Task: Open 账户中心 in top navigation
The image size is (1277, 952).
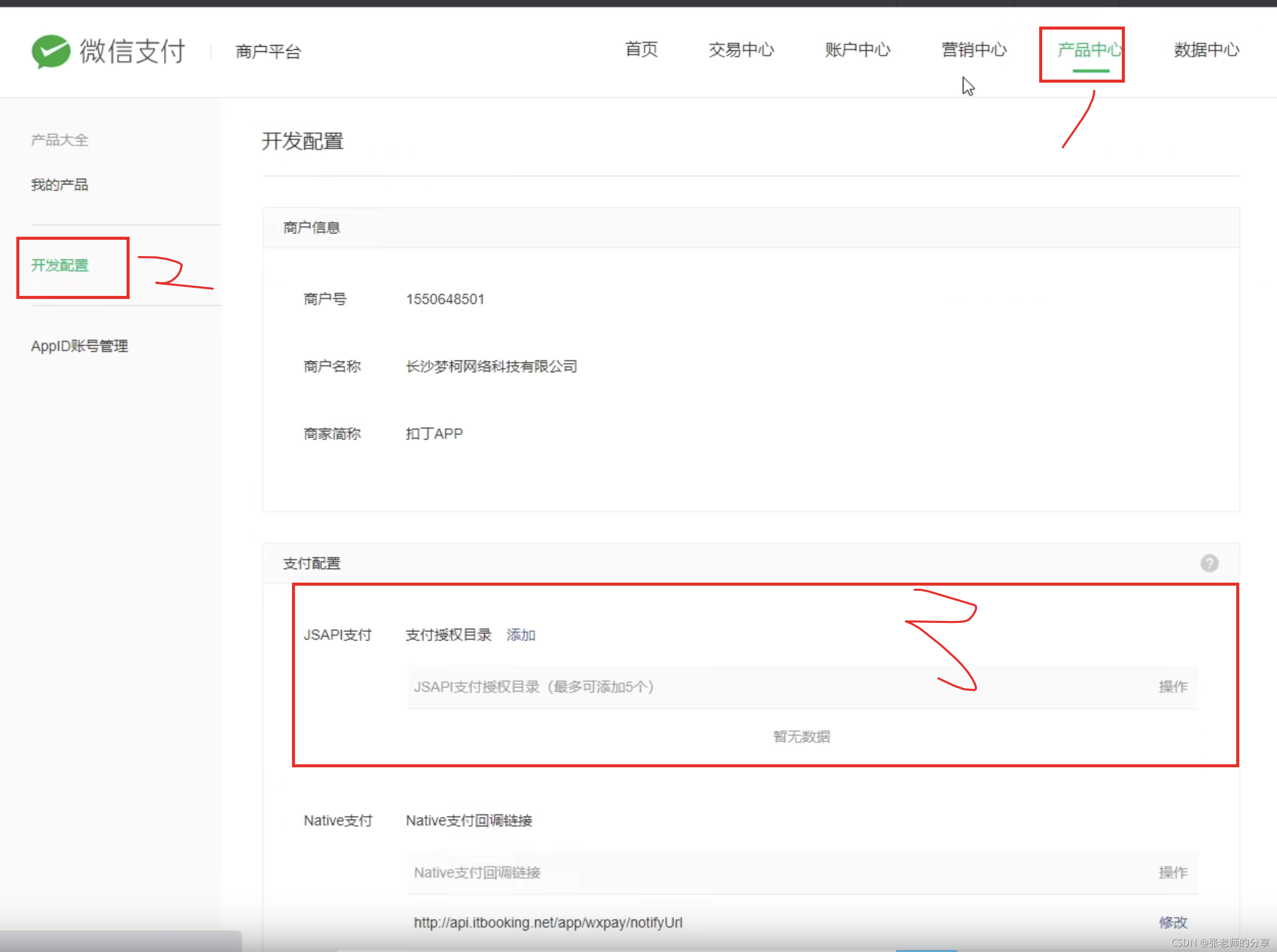Action: (x=857, y=50)
